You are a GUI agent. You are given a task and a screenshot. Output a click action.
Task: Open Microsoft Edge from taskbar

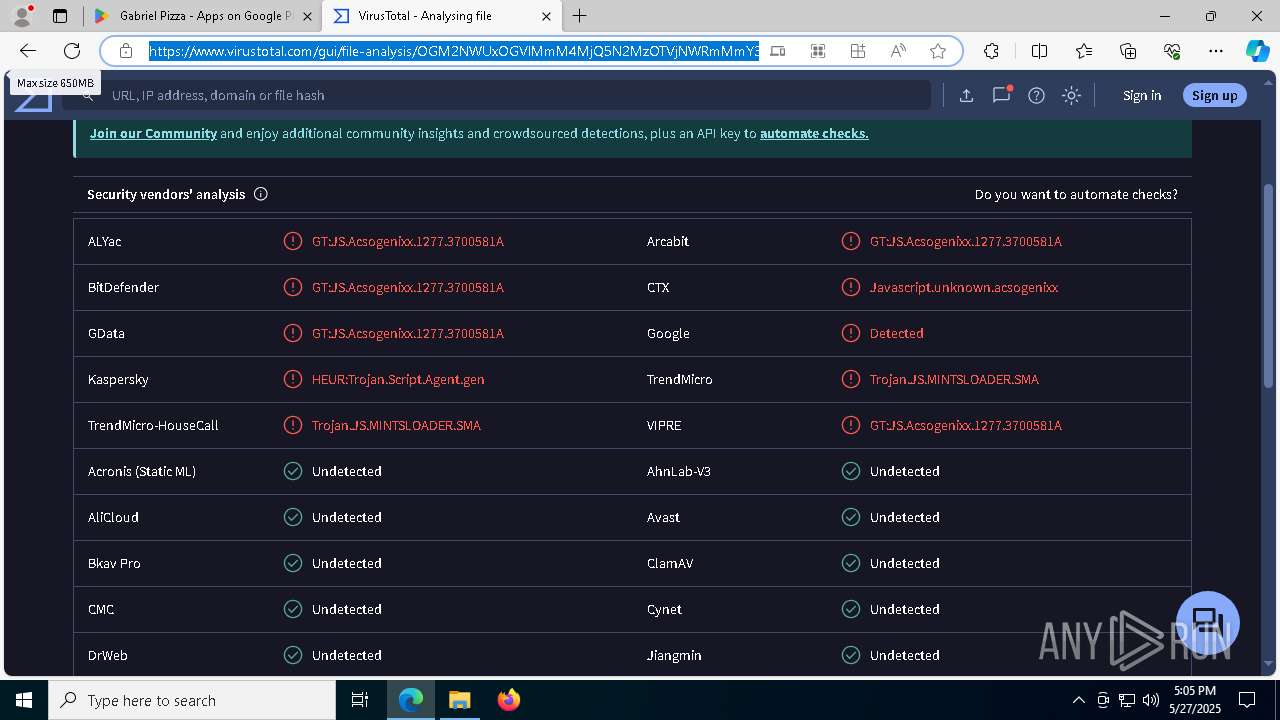[x=411, y=700]
